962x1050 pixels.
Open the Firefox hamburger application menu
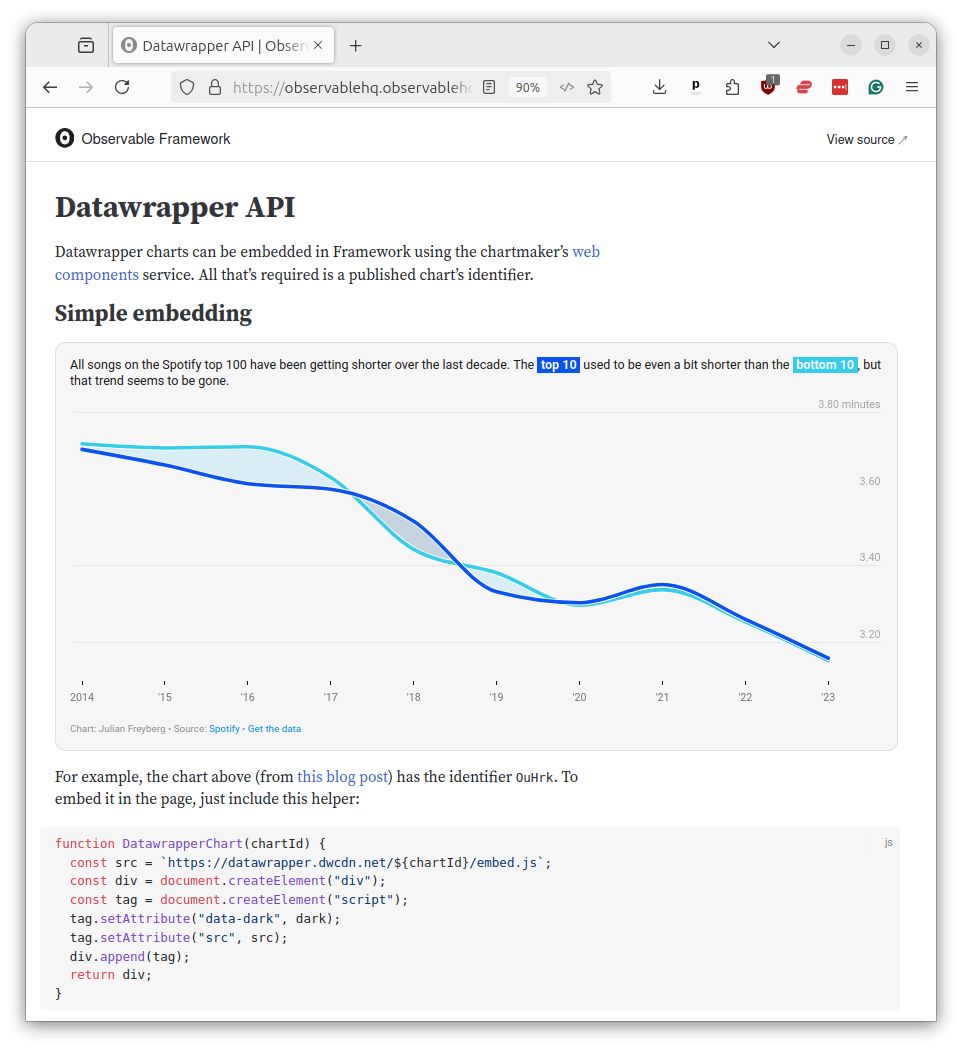(912, 87)
